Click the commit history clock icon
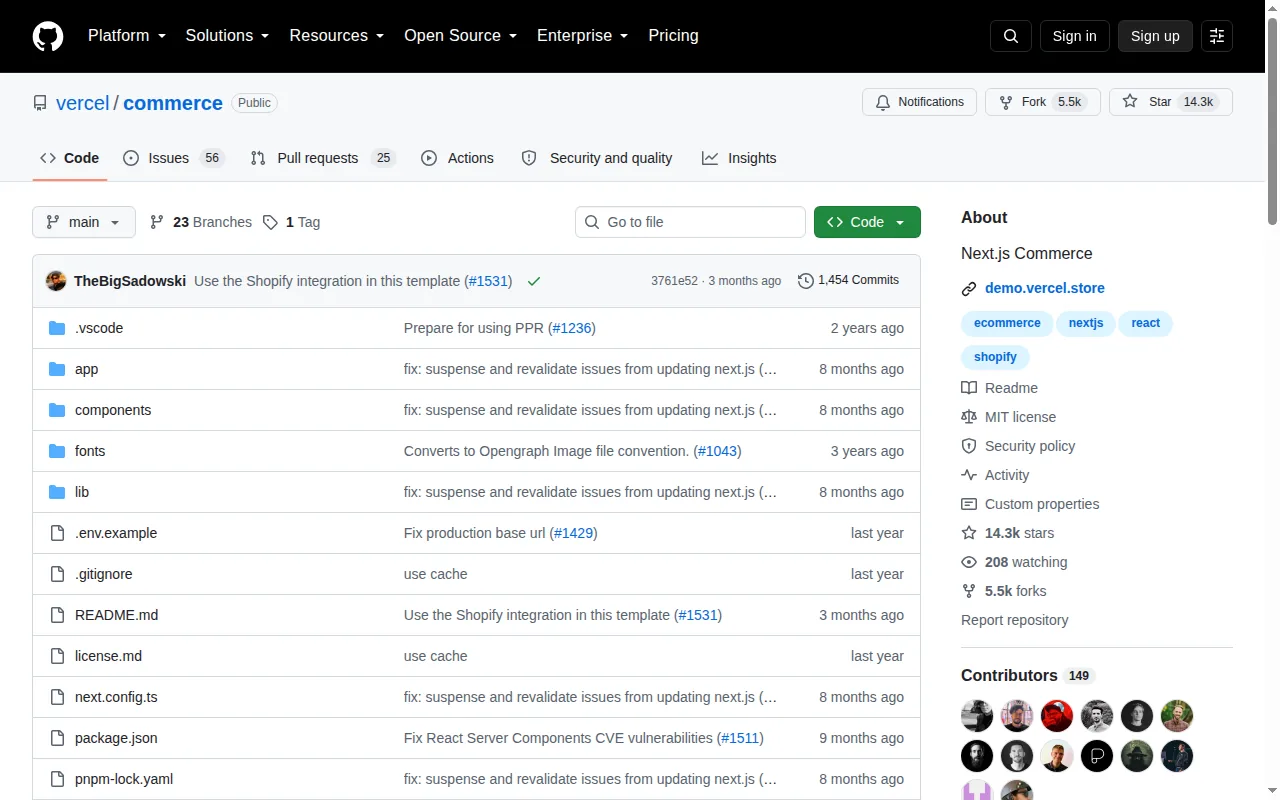1280x800 pixels. tap(806, 281)
